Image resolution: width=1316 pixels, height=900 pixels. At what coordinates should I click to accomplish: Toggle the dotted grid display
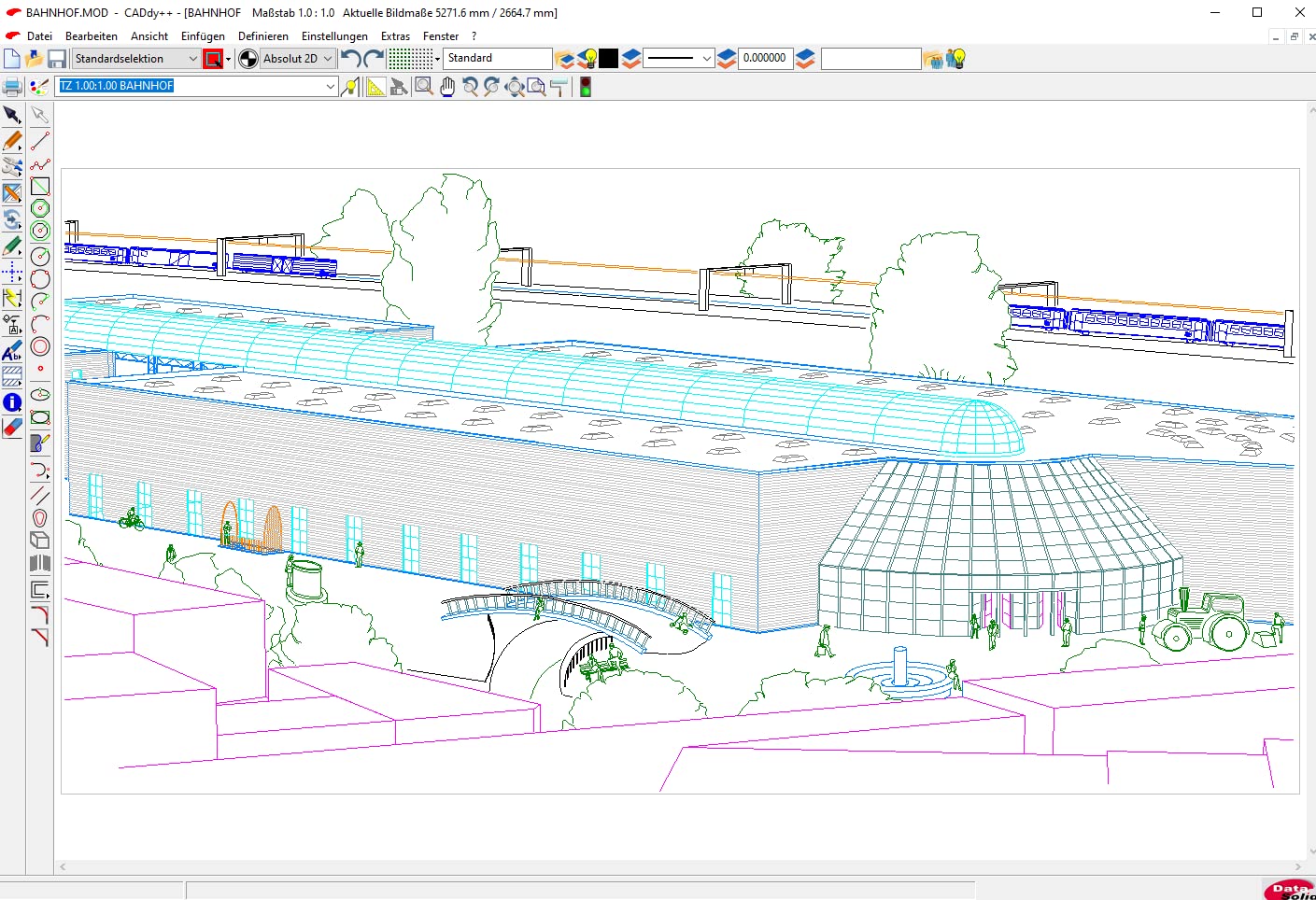coord(409,59)
